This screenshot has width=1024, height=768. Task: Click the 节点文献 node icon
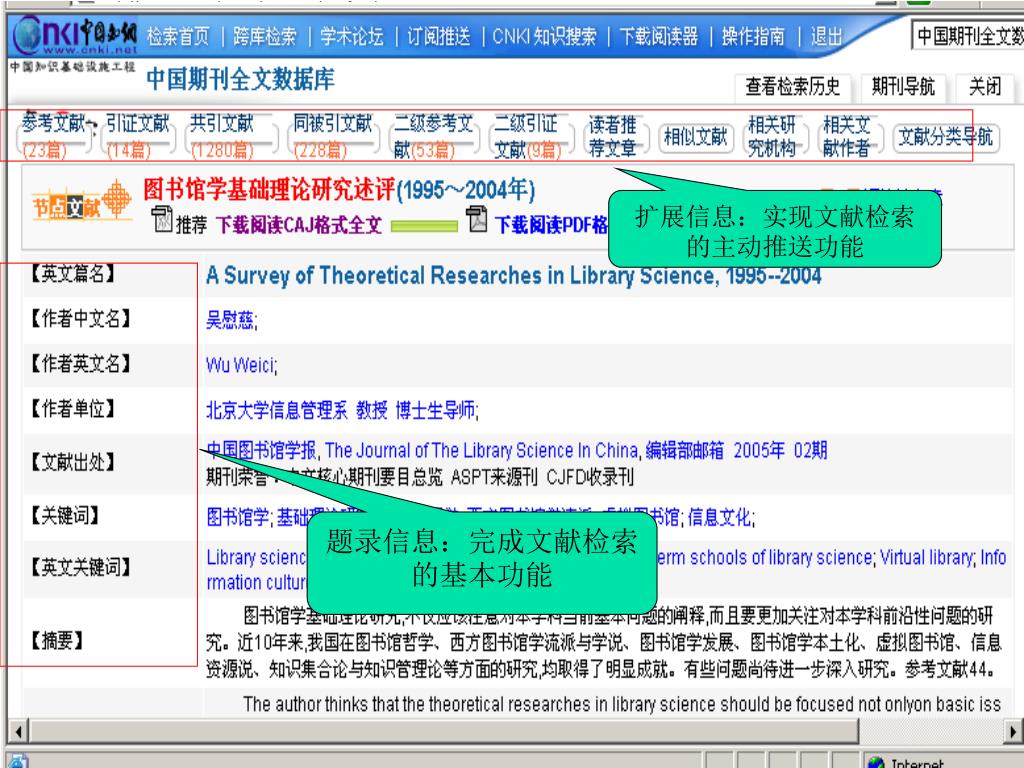tap(82, 201)
